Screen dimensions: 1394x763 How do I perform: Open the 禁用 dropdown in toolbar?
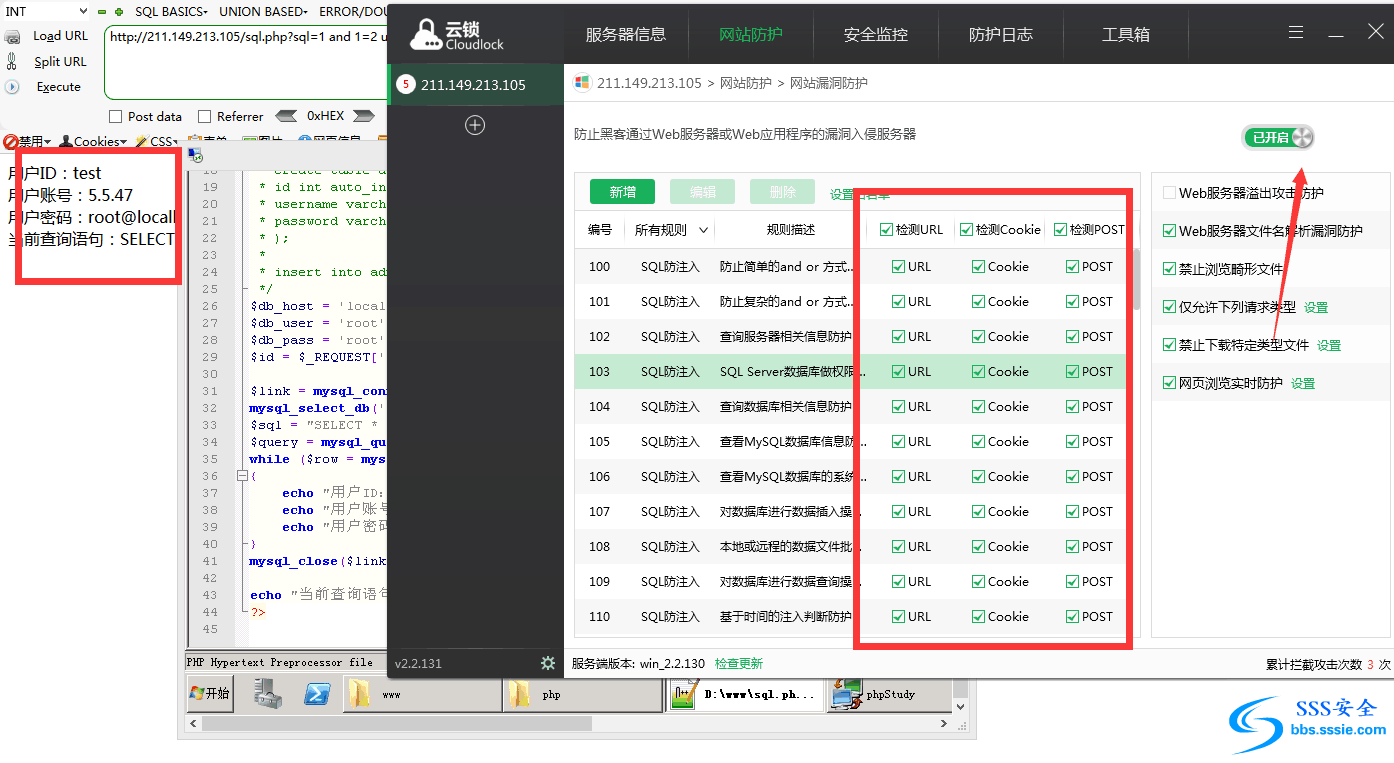coord(25,141)
